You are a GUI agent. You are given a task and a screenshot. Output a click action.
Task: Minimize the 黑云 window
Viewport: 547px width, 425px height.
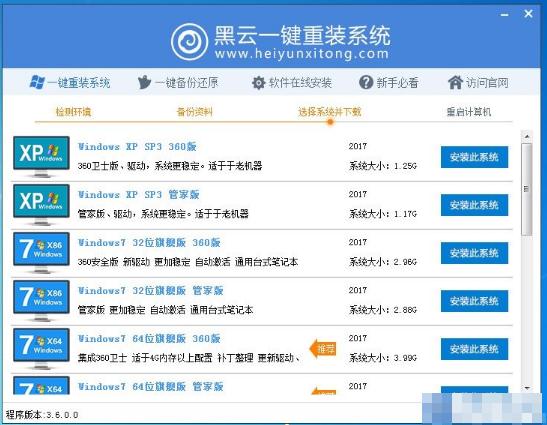[504, 15]
